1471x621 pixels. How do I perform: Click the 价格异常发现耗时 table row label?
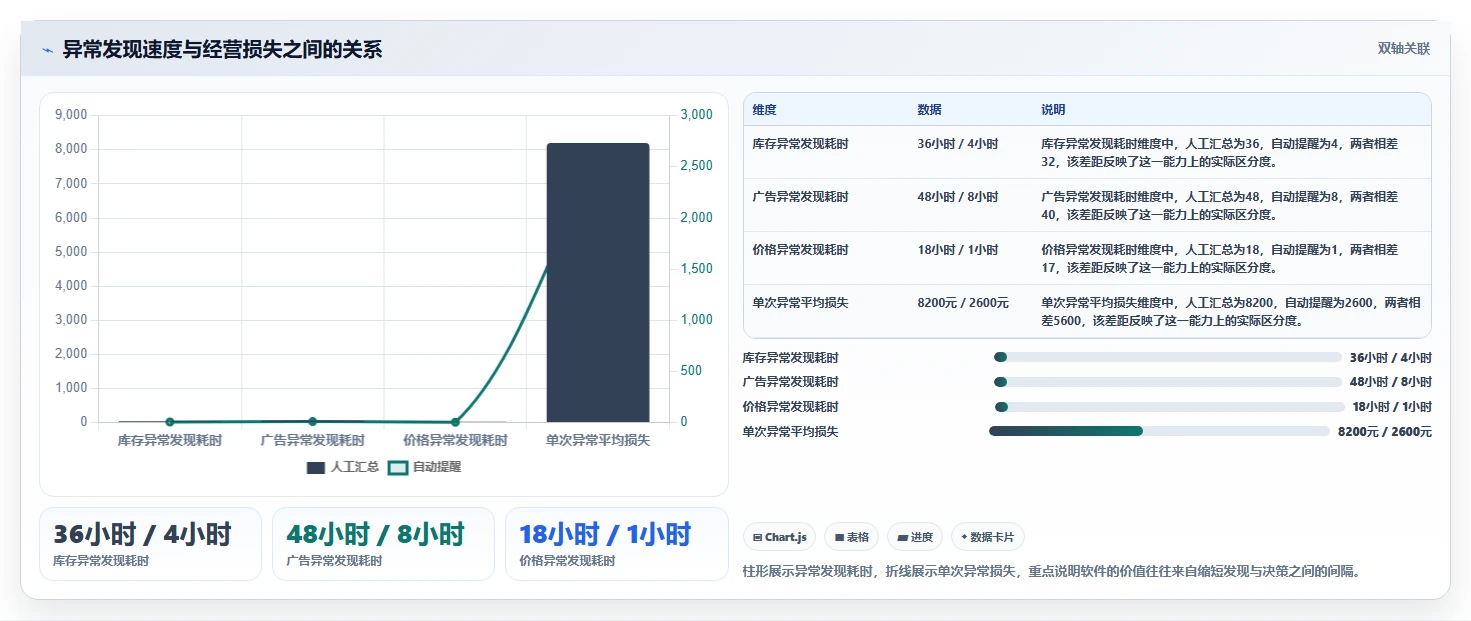[x=801, y=250]
